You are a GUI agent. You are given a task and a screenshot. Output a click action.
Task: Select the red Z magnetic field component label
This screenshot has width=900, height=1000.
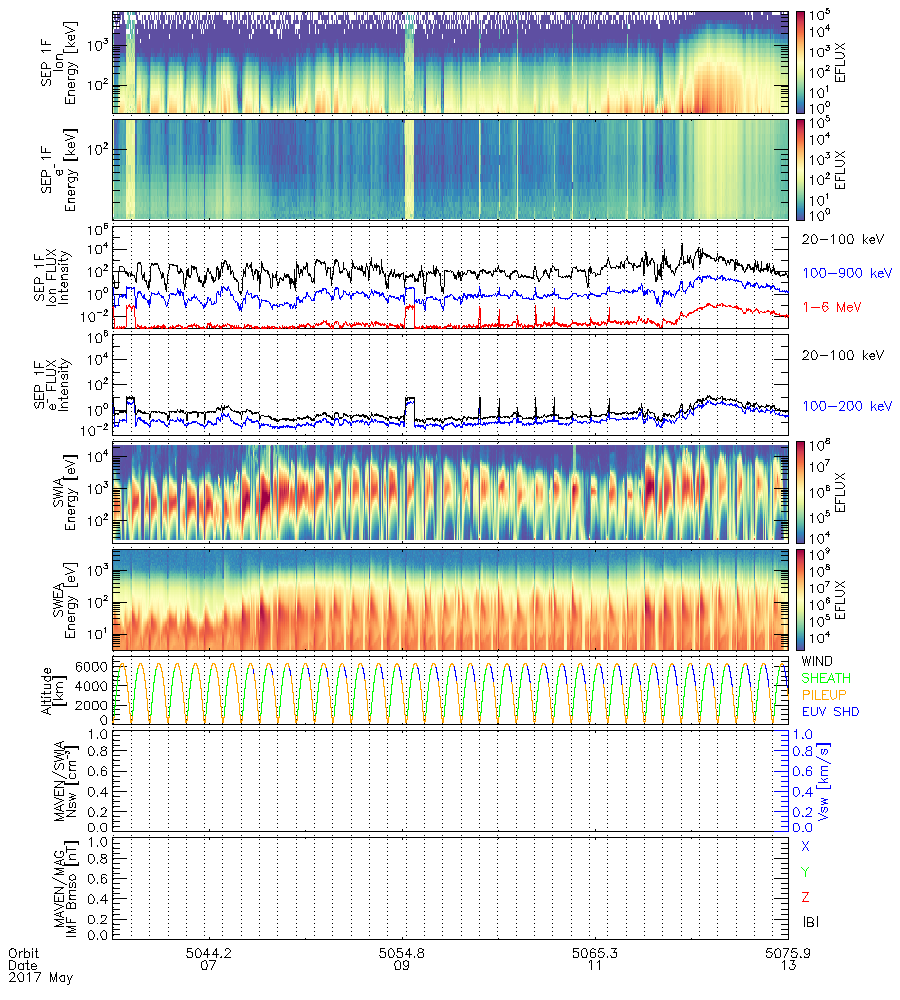pyautogui.click(x=806, y=896)
